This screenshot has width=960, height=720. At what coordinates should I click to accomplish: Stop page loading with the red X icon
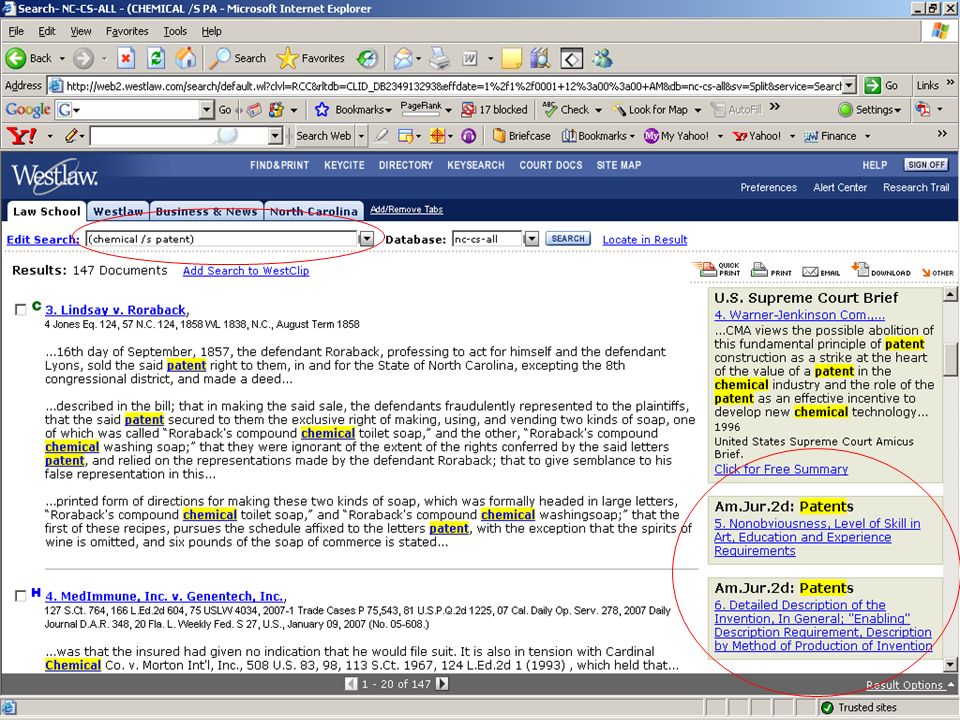[x=126, y=59]
